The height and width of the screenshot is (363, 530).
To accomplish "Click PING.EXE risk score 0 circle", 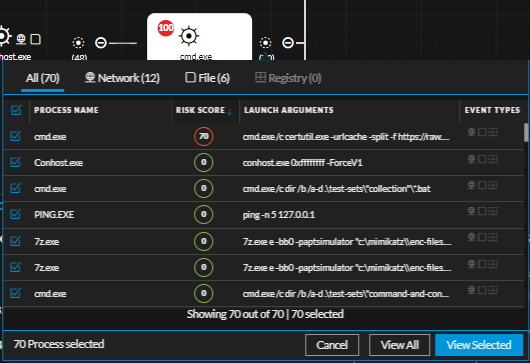I will [x=203, y=214].
